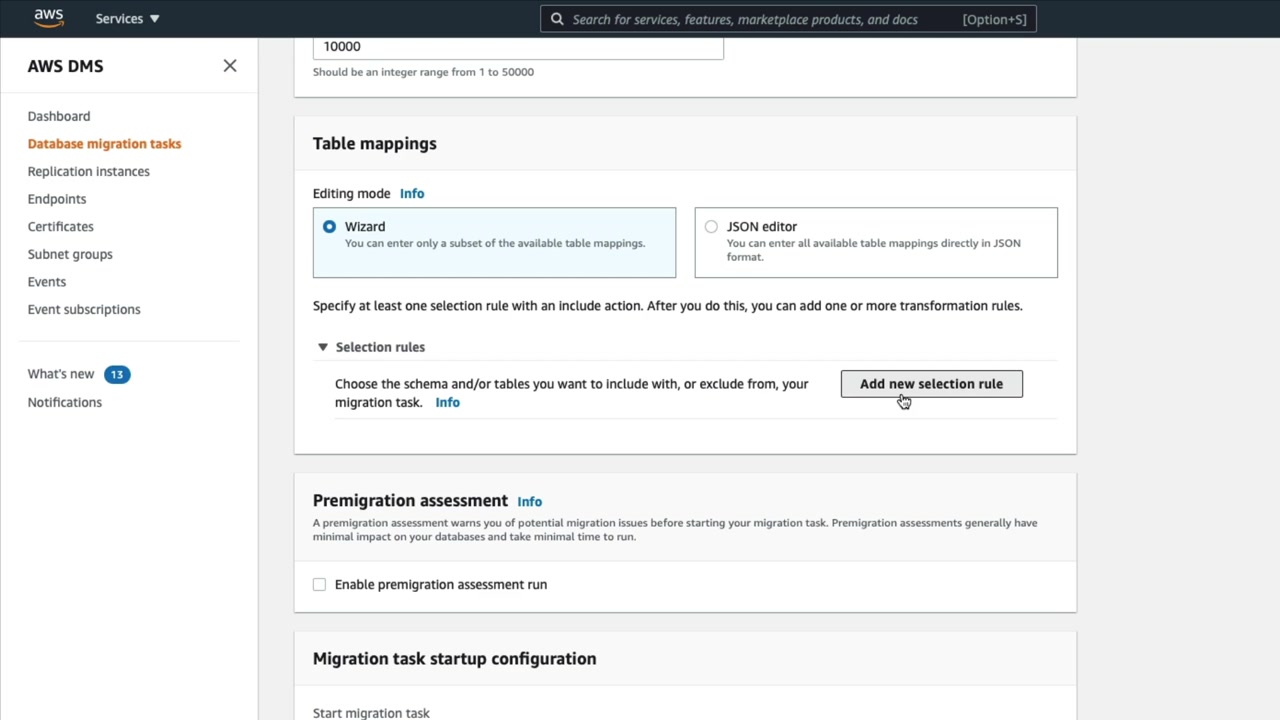This screenshot has width=1280, height=720.
Task: Open Info link under Selection rules
Action: (x=447, y=403)
